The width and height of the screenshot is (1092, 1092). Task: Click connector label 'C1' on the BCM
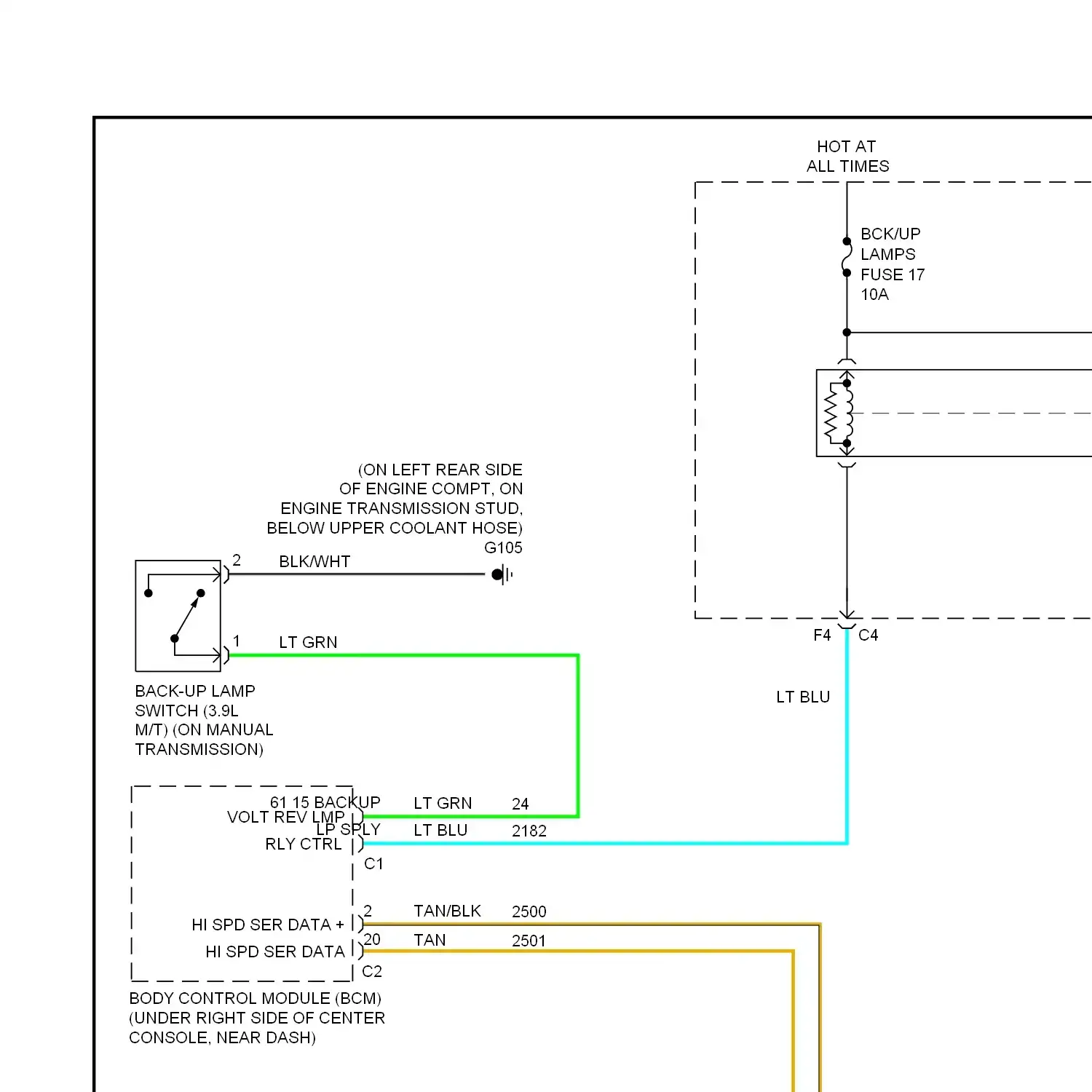pyautogui.click(x=373, y=863)
